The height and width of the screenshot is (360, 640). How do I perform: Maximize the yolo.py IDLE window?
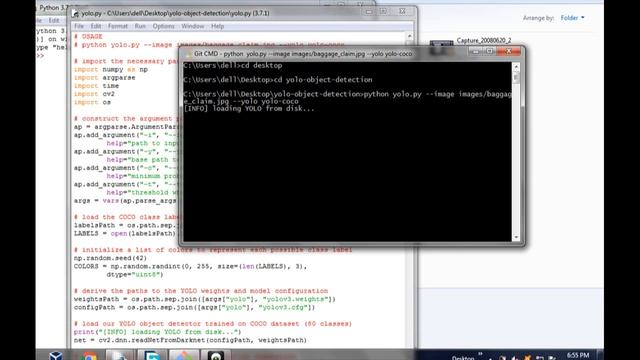383,11
